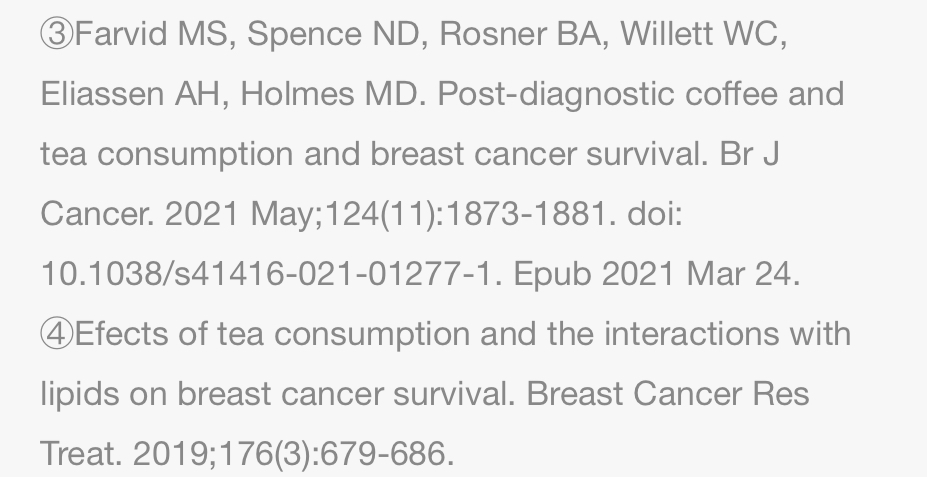Click the DOI 10.1038/s41416-021-01277-1 text
The width and height of the screenshot is (927, 477).
(x=266, y=274)
